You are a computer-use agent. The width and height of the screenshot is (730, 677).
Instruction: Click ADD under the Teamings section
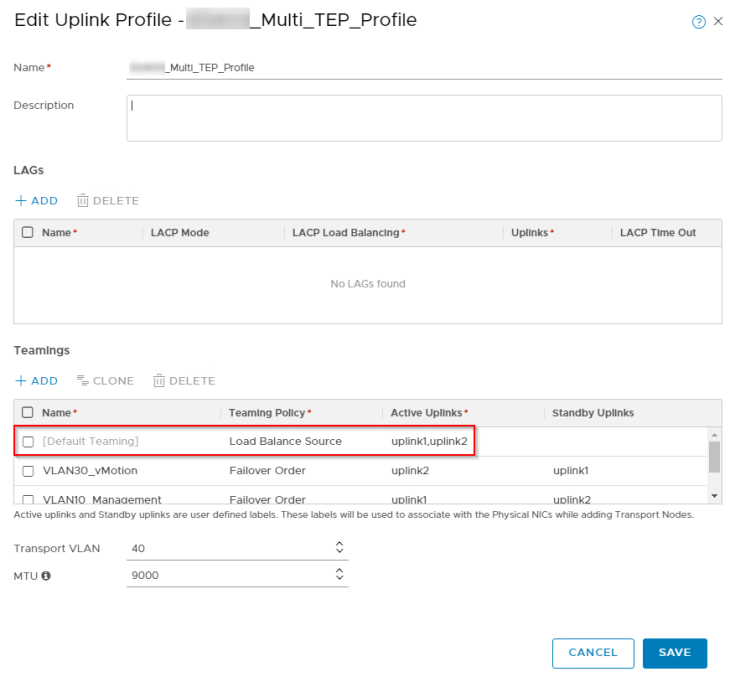coord(36,381)
